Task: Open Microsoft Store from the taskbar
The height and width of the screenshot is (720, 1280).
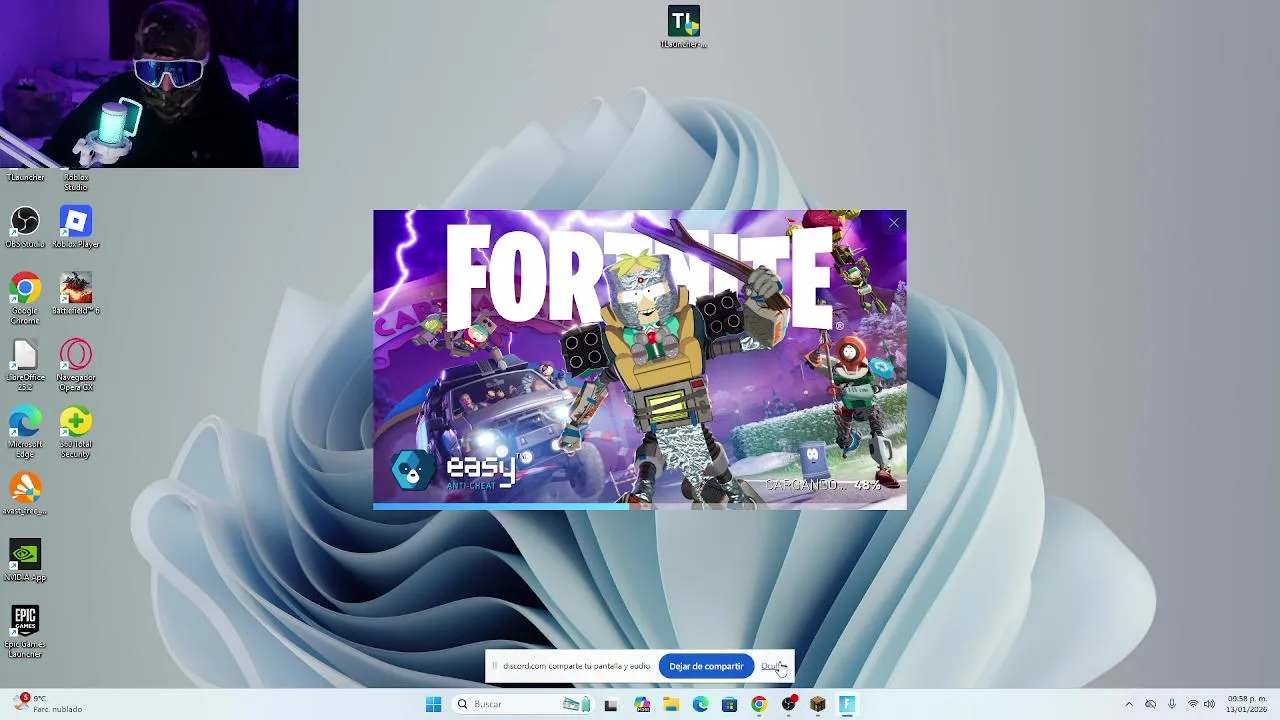Action: [729, 704]
